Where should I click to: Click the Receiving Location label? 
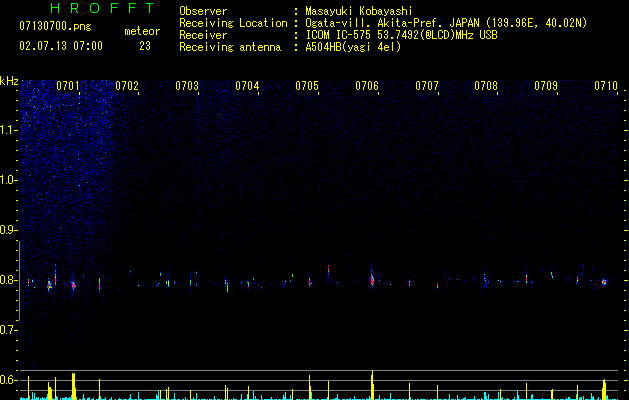pyautogui.click(x=233, y=23)
